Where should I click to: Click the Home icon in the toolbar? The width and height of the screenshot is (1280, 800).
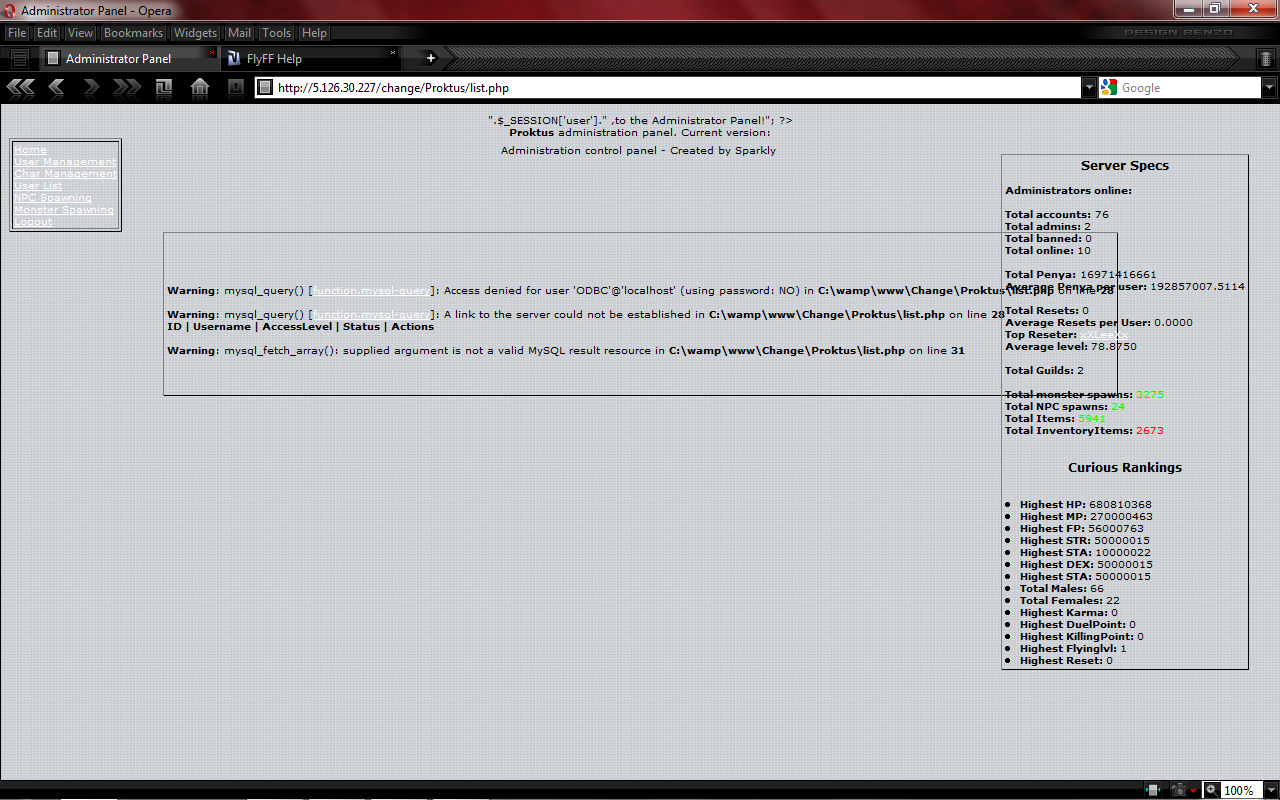click(200, 87)
